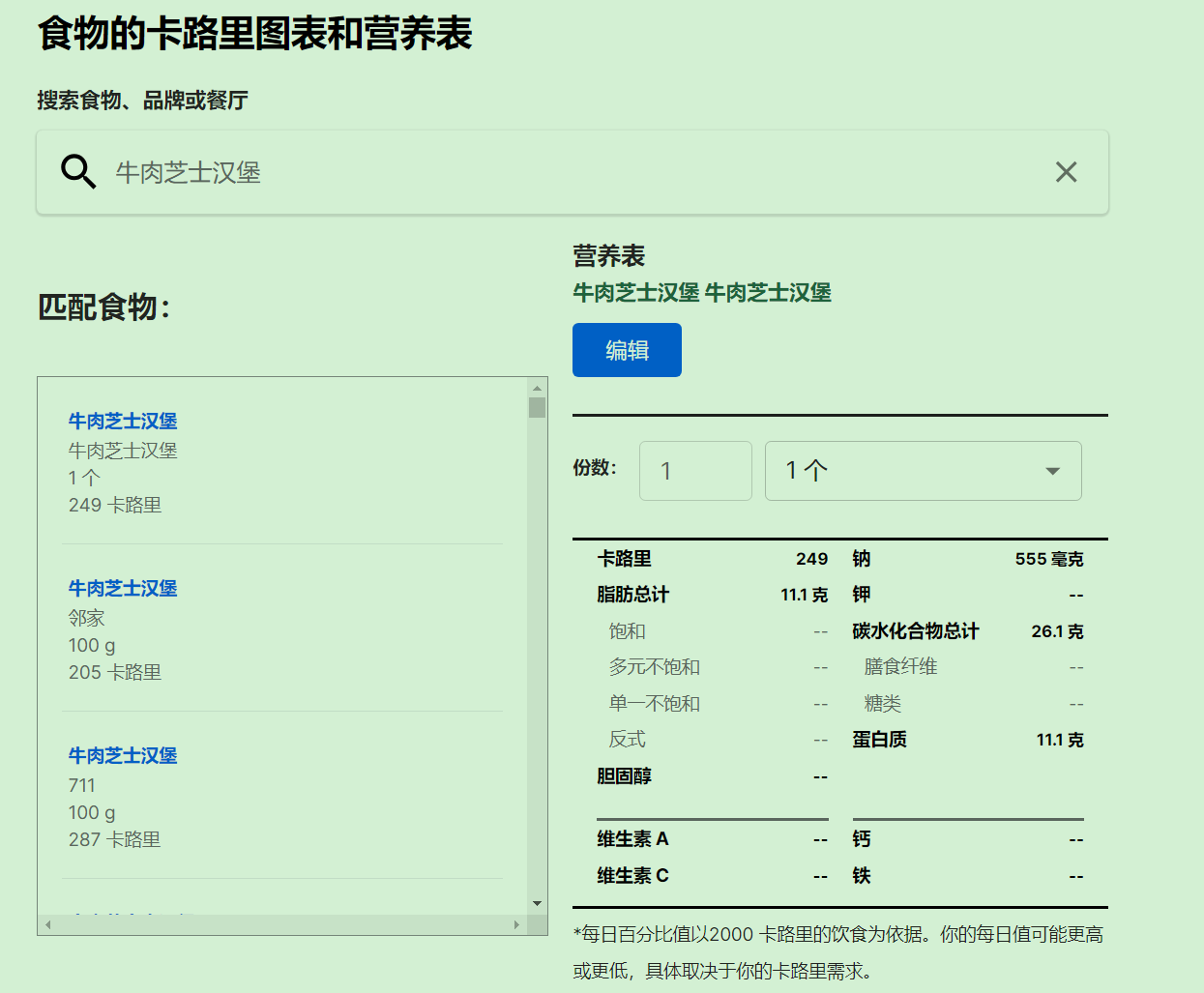
Task: Click the down arrow of the food list scrollbar
Action: pos(537,904)
